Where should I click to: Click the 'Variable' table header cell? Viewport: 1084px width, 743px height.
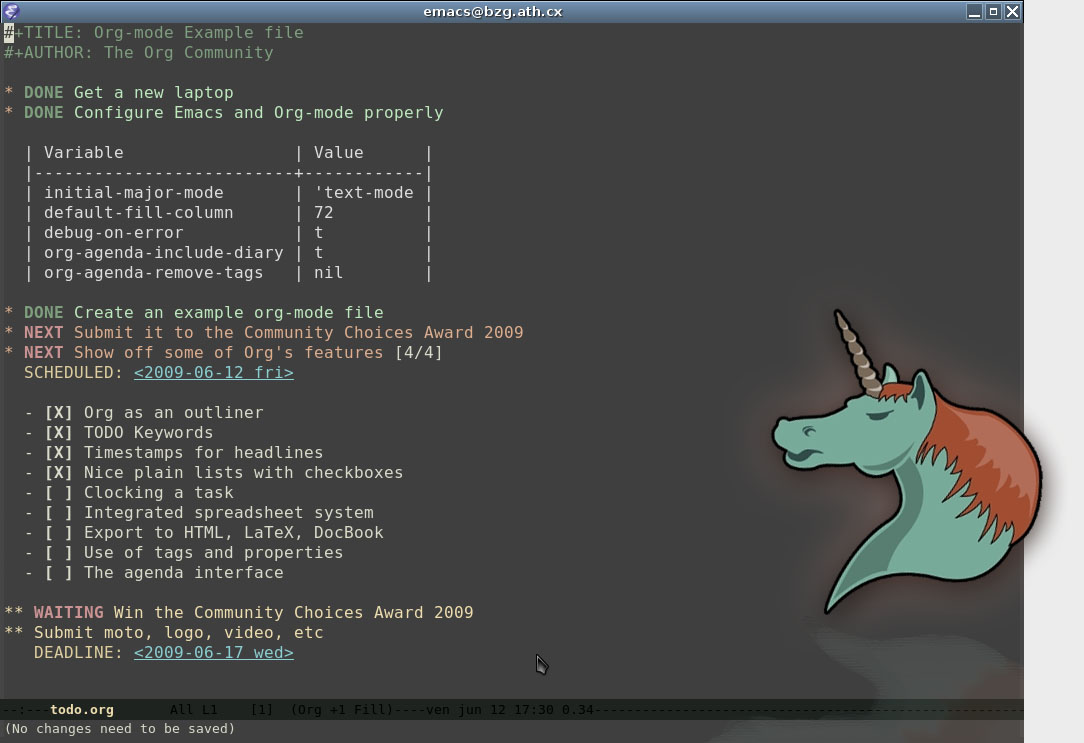[x=84, y=153]
